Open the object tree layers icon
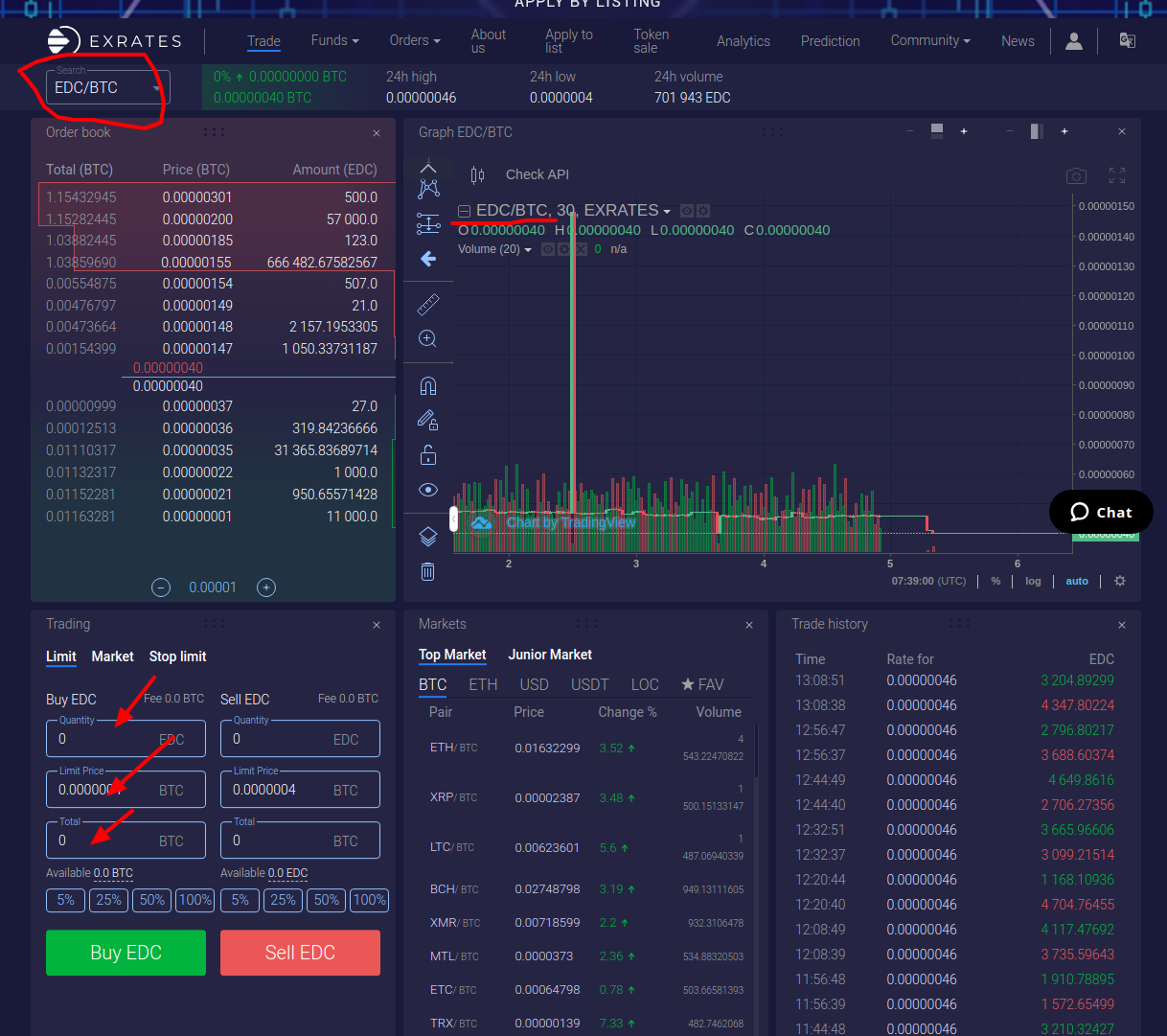 click(x=428, y=537)
